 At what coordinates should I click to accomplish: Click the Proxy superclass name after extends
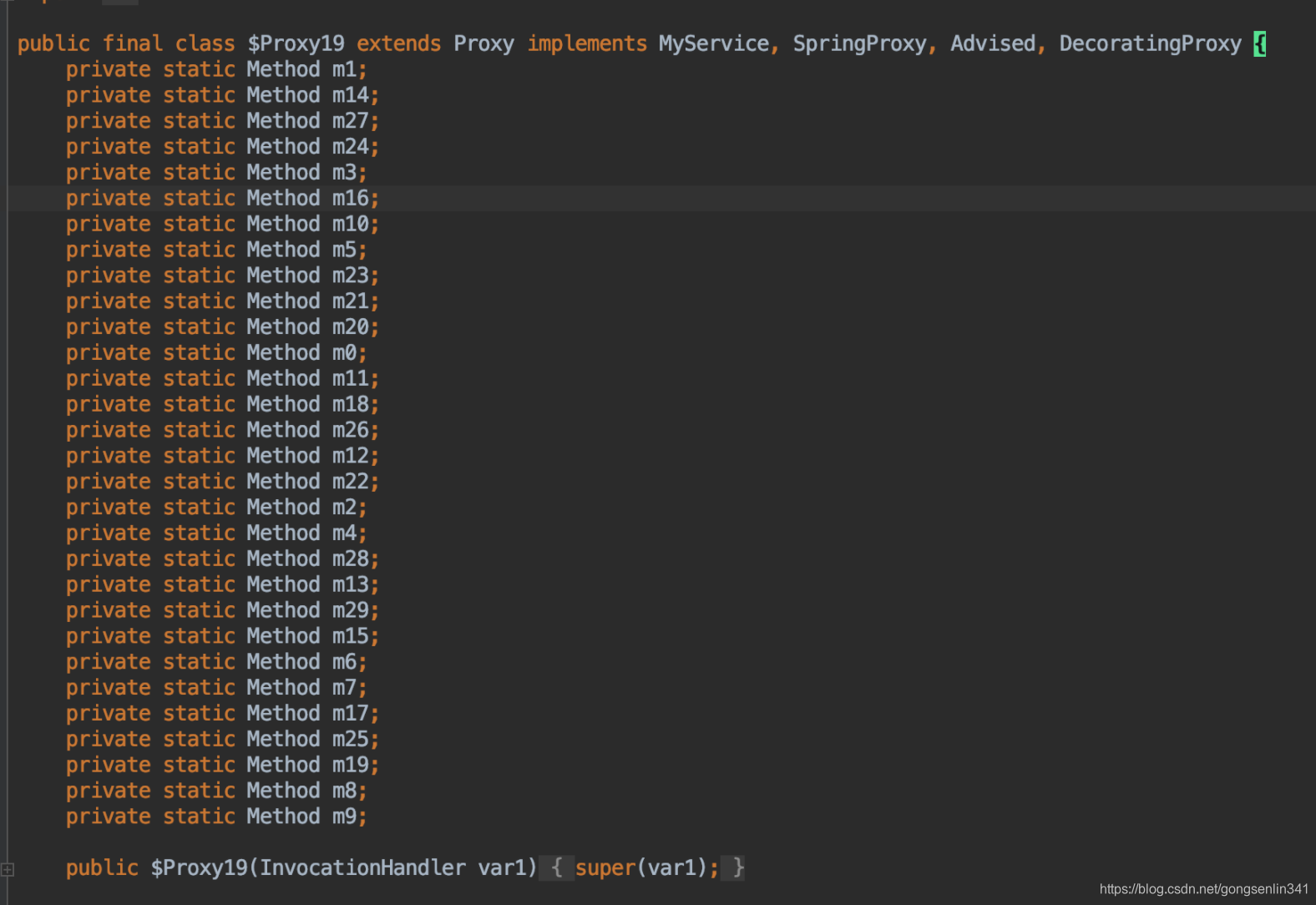pyautogui.click(x=484, y=43)
